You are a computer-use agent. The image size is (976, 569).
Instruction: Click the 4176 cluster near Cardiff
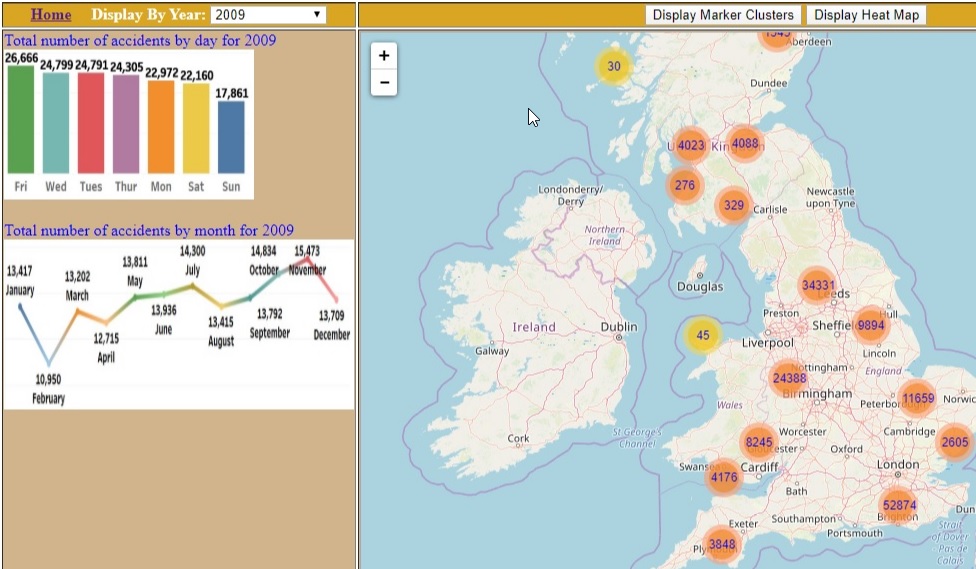[724, 477]
